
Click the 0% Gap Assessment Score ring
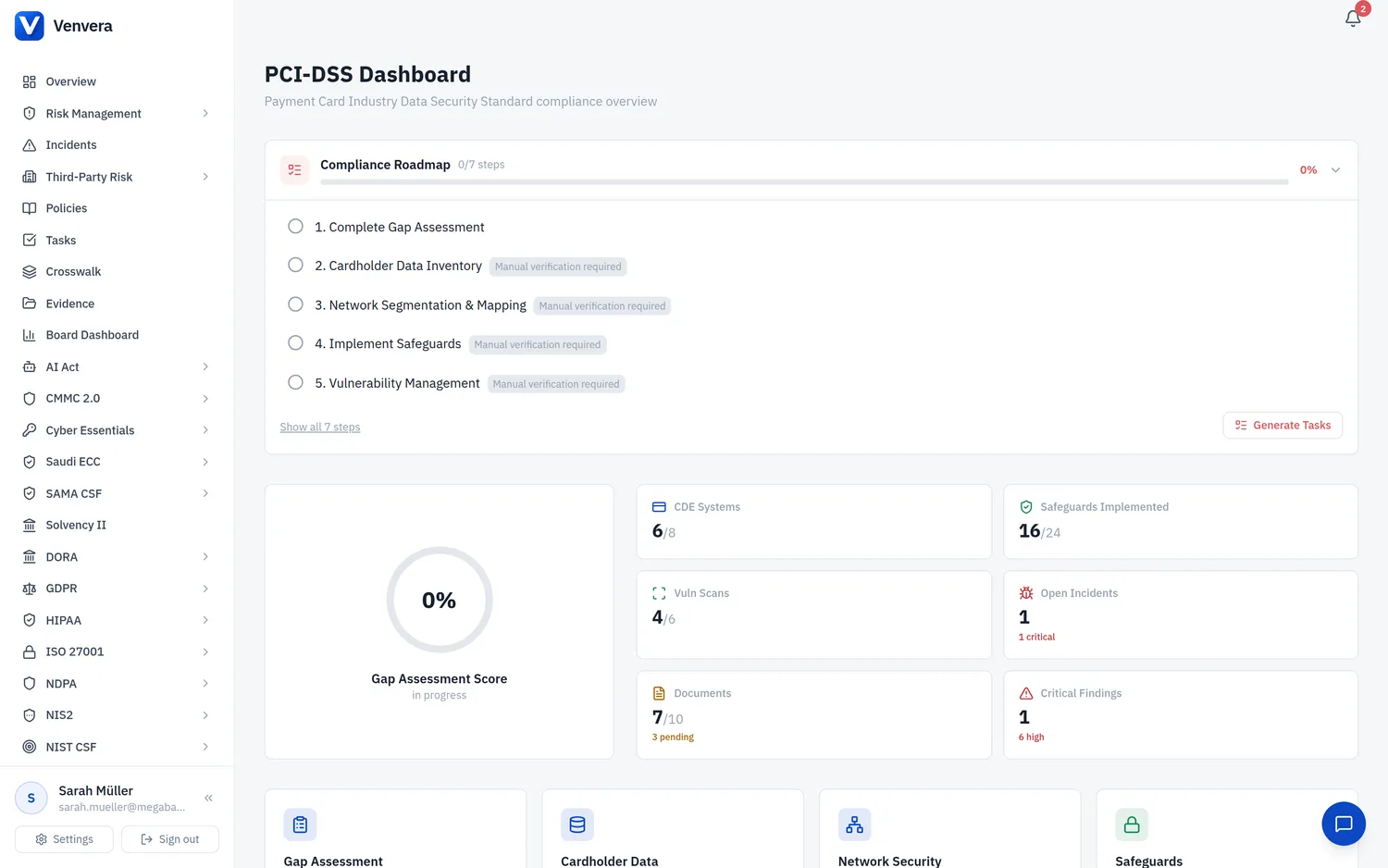pyautogui.click(x=440, y=600)
